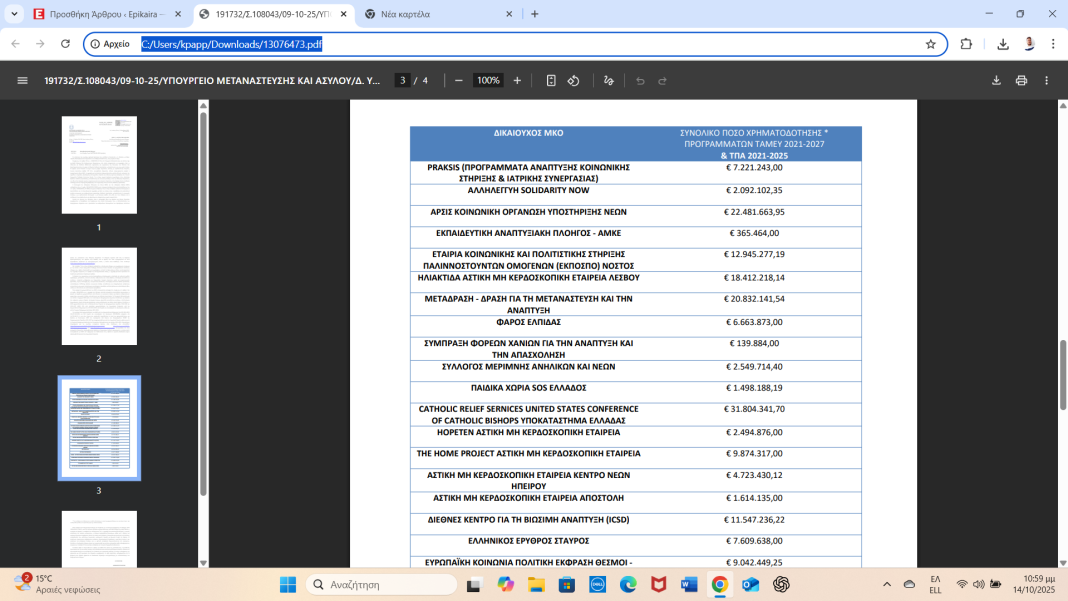This screenshot has height=601, width=1068.
Task: Click the 100% zoom level field
Action: pos(488,80)
